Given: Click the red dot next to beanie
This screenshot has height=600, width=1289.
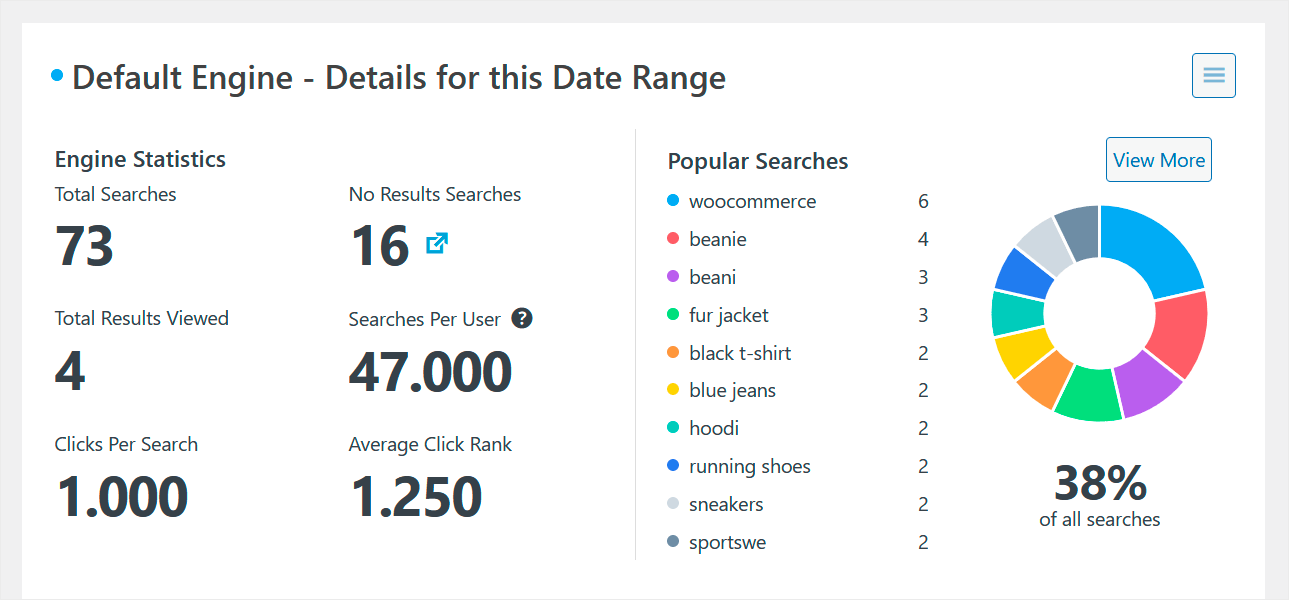Looking at the screenshot, I should coord(673,238).
